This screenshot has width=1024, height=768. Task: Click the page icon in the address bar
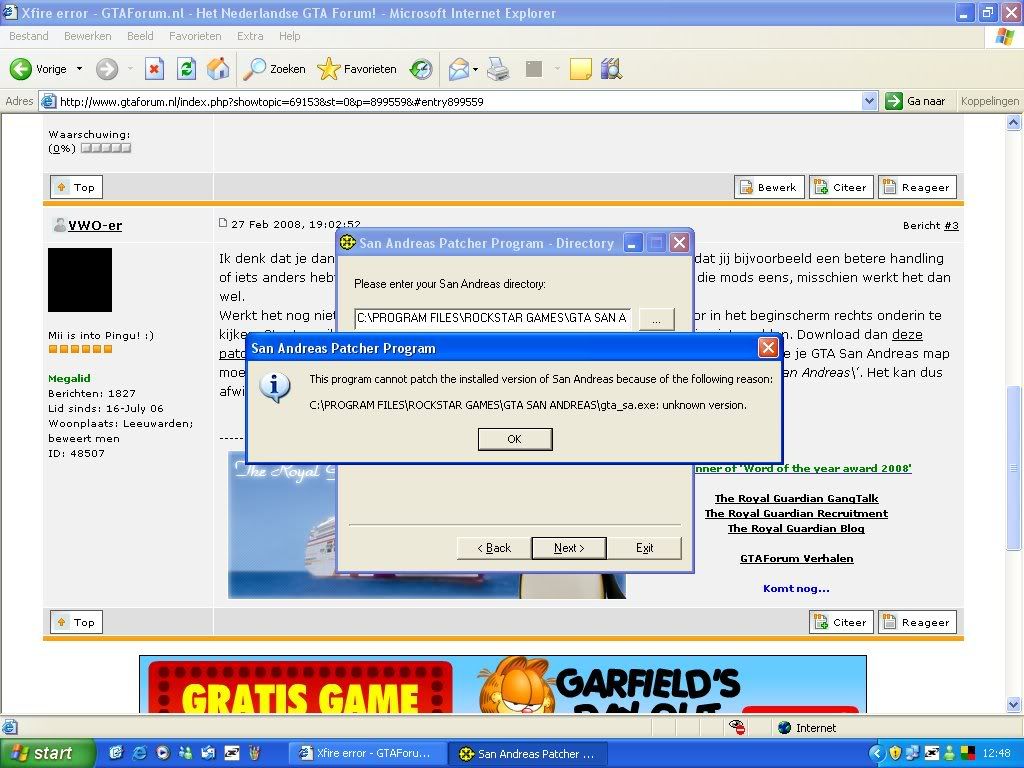coord(48,101)
